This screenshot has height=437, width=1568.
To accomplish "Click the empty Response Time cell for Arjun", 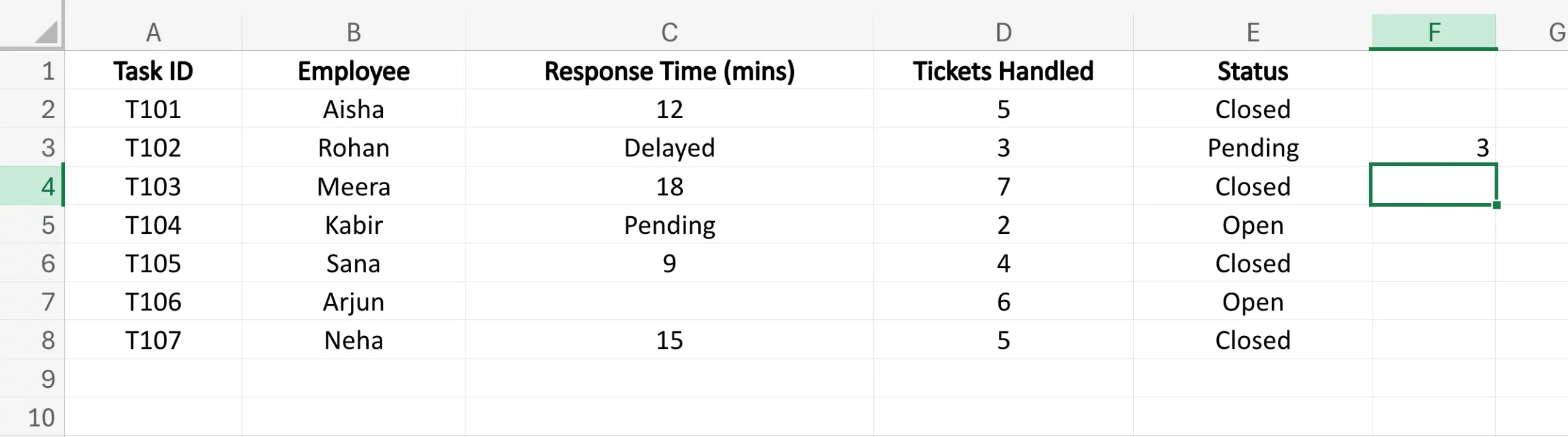I will click(x=669, y=302).
